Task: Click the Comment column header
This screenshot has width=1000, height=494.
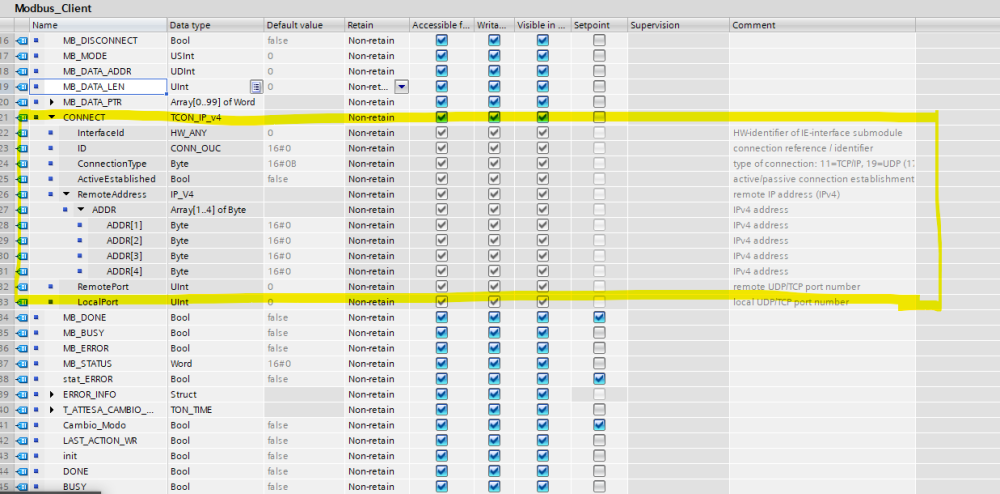Action: coord(754,24)
